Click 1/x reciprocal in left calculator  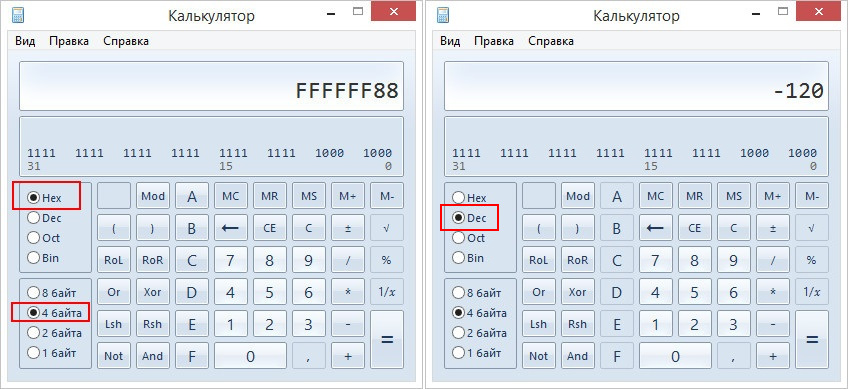[x=387, y=292]
